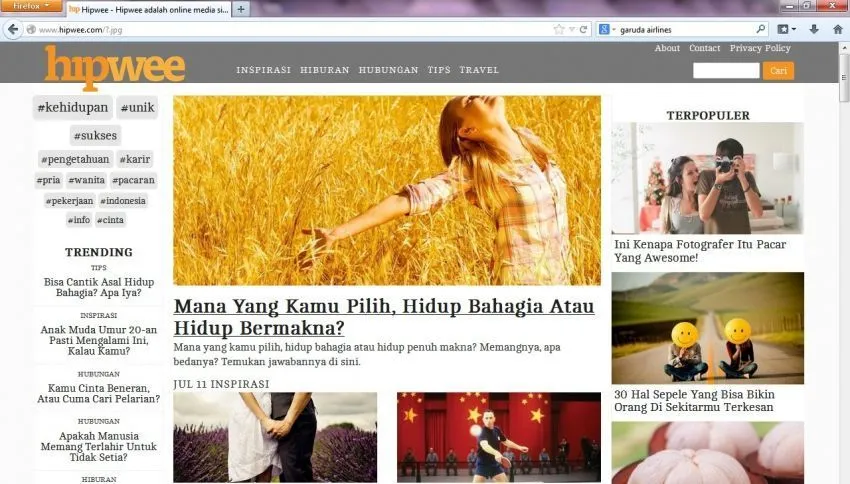850x484 pixels.
Task: Open headline 'Mana Yang Kamu Pilih' article
Action: coord(384,317)
